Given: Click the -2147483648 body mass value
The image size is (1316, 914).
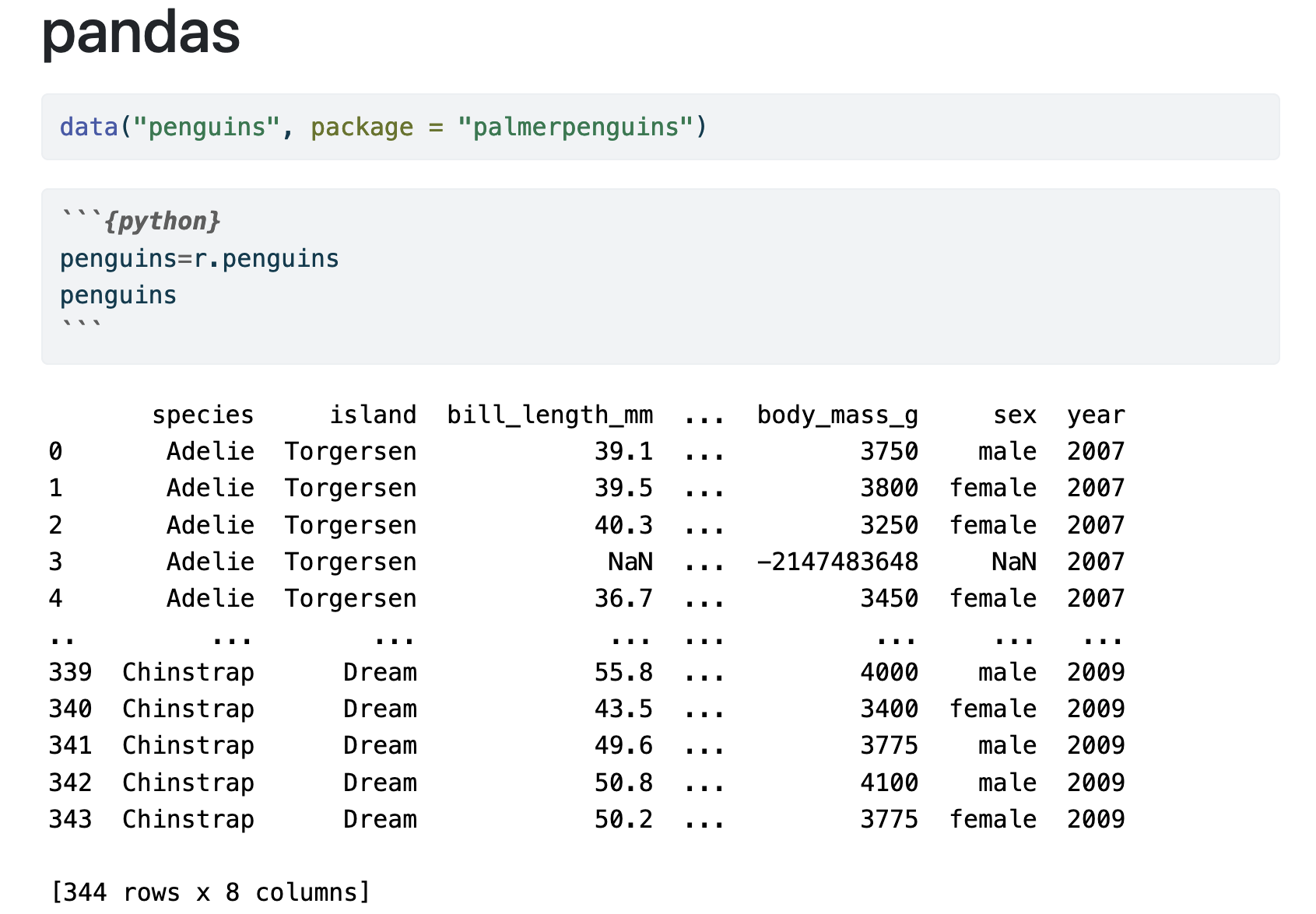Looking at the screenshot, I should point(837,562).
